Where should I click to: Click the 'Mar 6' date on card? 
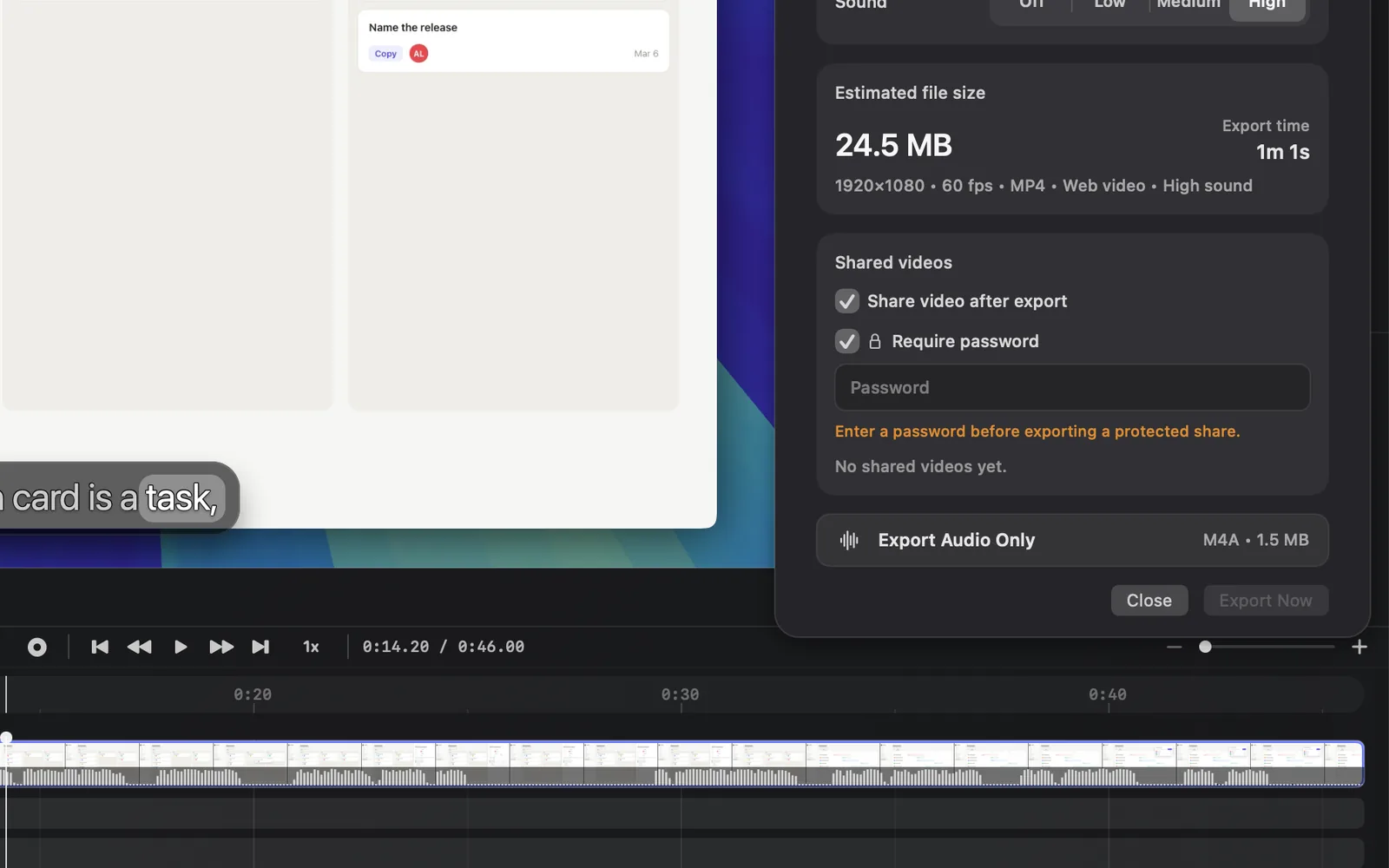coord(646,54)
